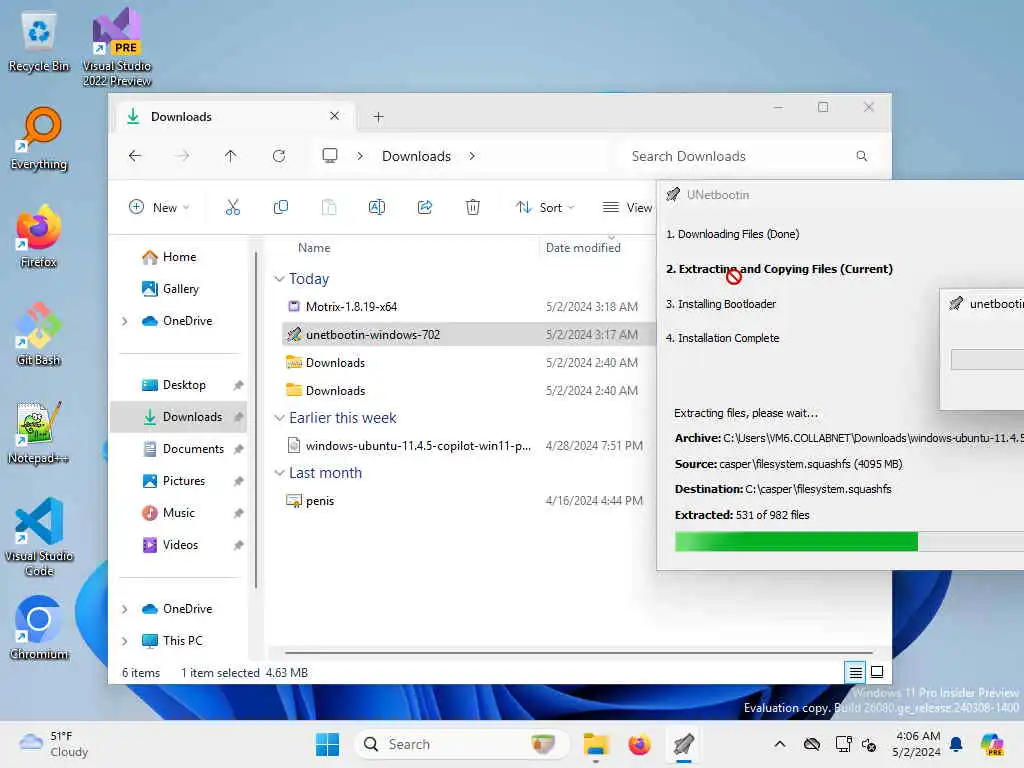This screenshot has width=1024, height=768.
Task: Collapse the Last month group
Action: [x=279, y=473]
